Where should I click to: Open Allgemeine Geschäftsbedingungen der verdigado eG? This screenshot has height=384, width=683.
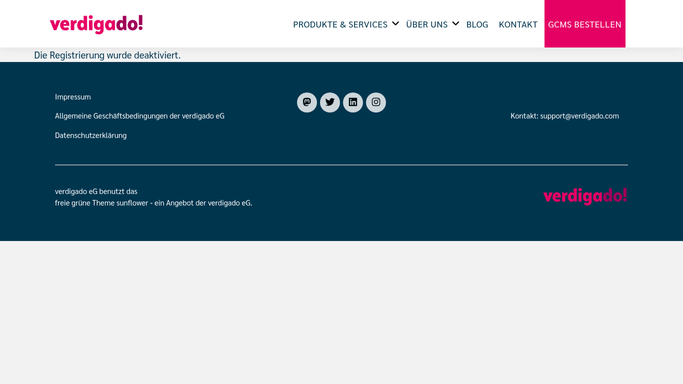click(x=139, y=116)
